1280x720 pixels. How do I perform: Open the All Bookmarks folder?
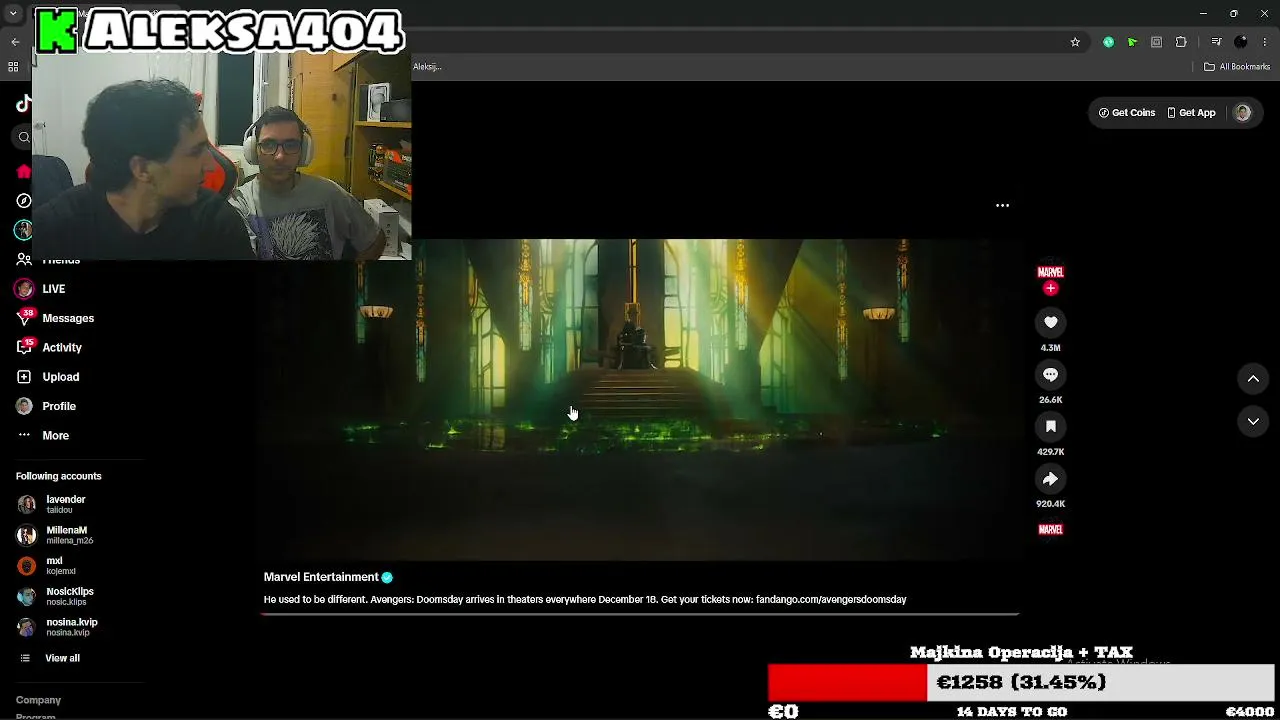(1237, 67)
